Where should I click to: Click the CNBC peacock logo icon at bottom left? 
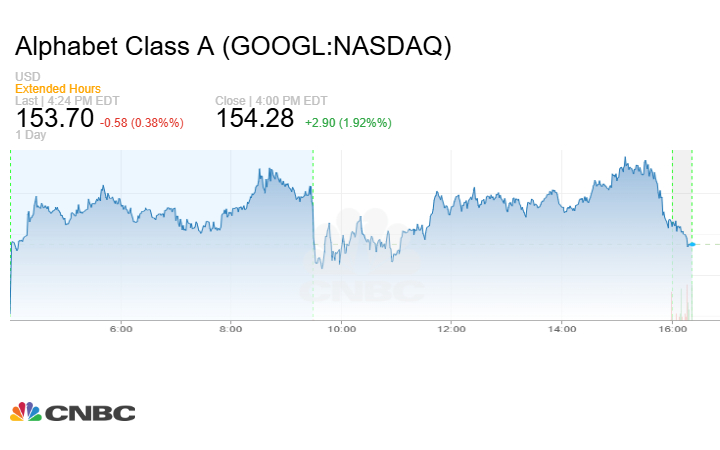(27, 412)
